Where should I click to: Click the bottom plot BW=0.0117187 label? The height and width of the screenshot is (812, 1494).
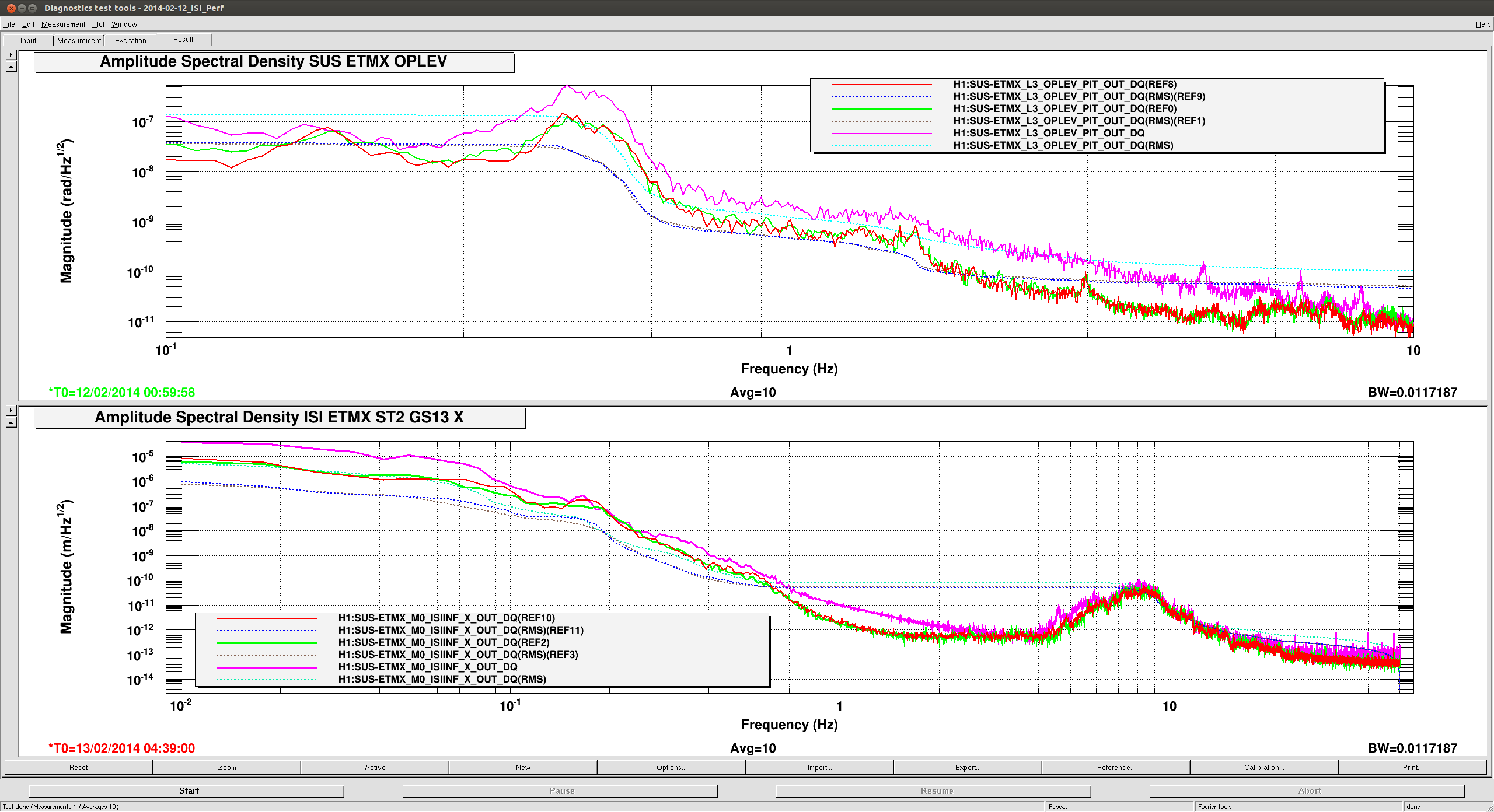point(1412,748)
